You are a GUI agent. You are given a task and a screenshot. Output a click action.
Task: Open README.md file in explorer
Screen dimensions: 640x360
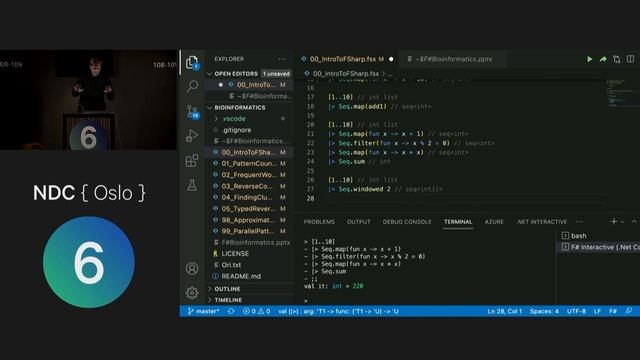(x=249, y=276)
